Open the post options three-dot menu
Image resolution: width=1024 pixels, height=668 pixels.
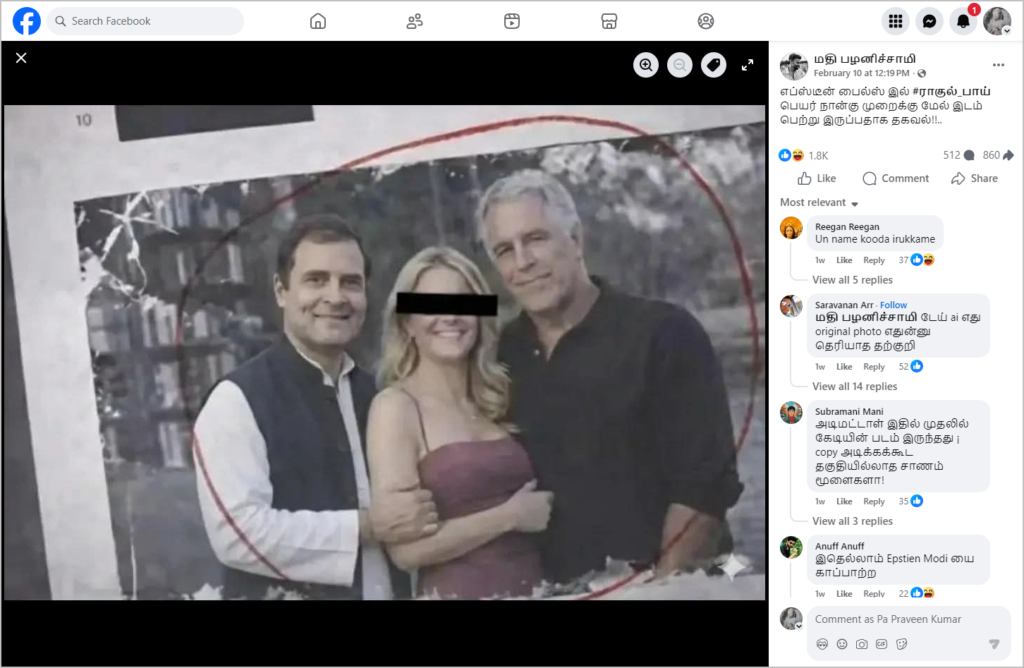tap(997, 65)
